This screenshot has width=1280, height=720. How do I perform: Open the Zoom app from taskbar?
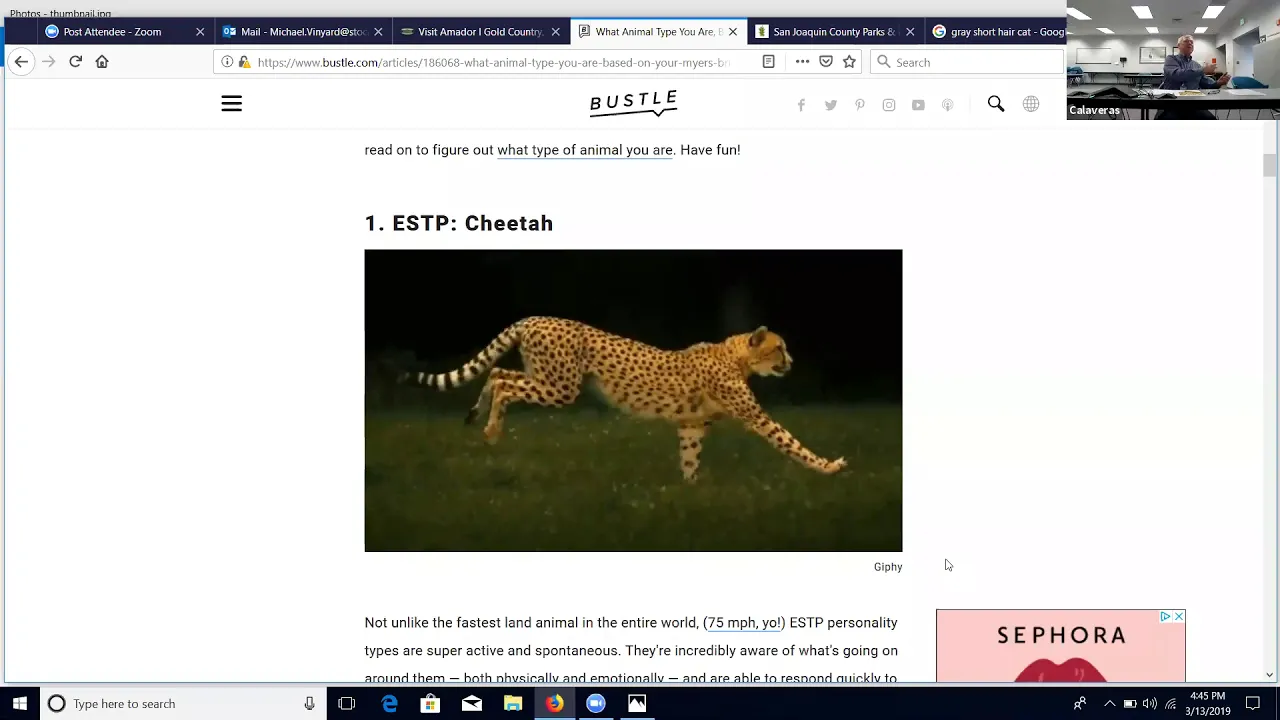[x=595, y=704]
